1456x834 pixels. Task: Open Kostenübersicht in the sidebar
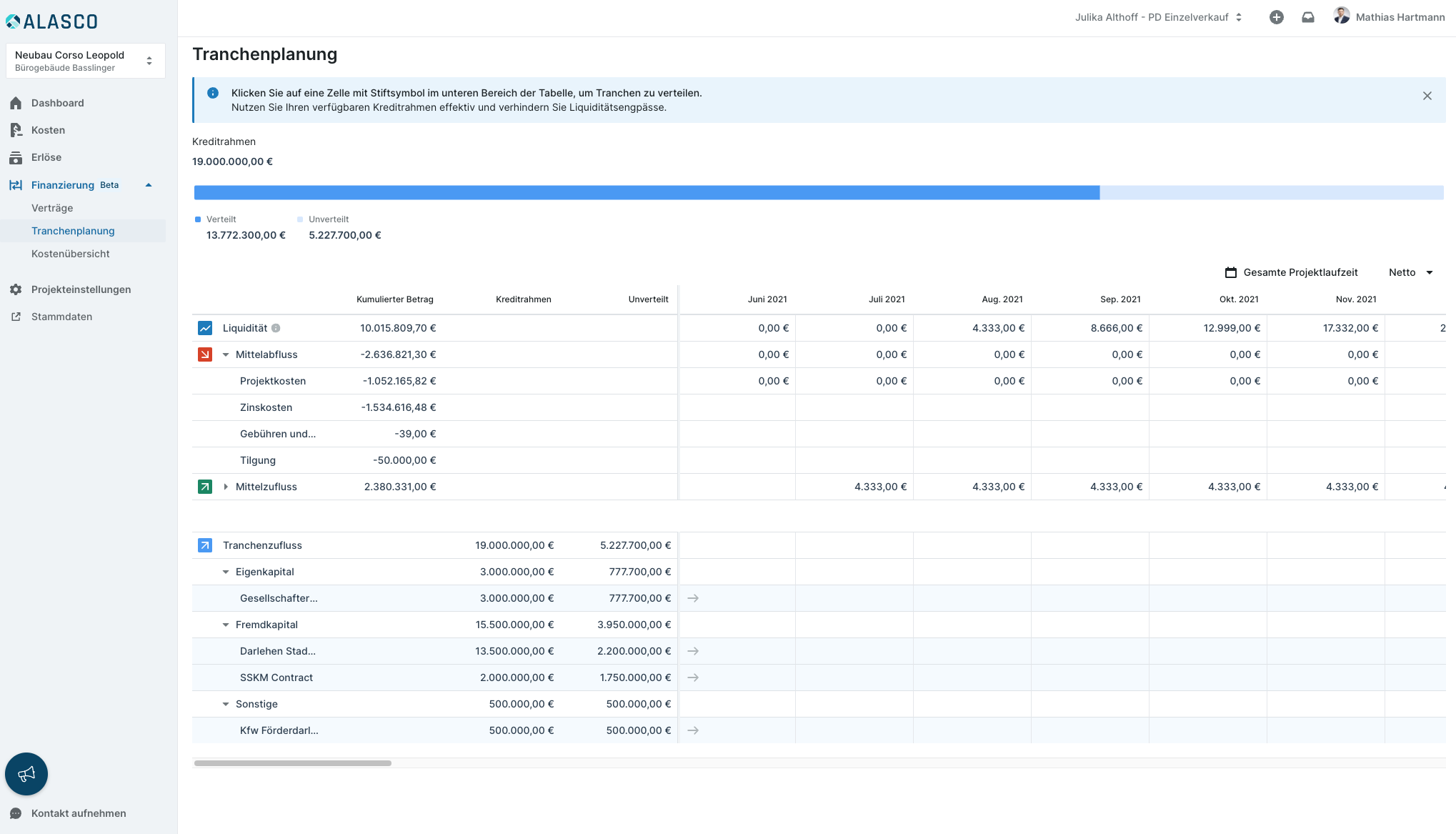point(71,254)
